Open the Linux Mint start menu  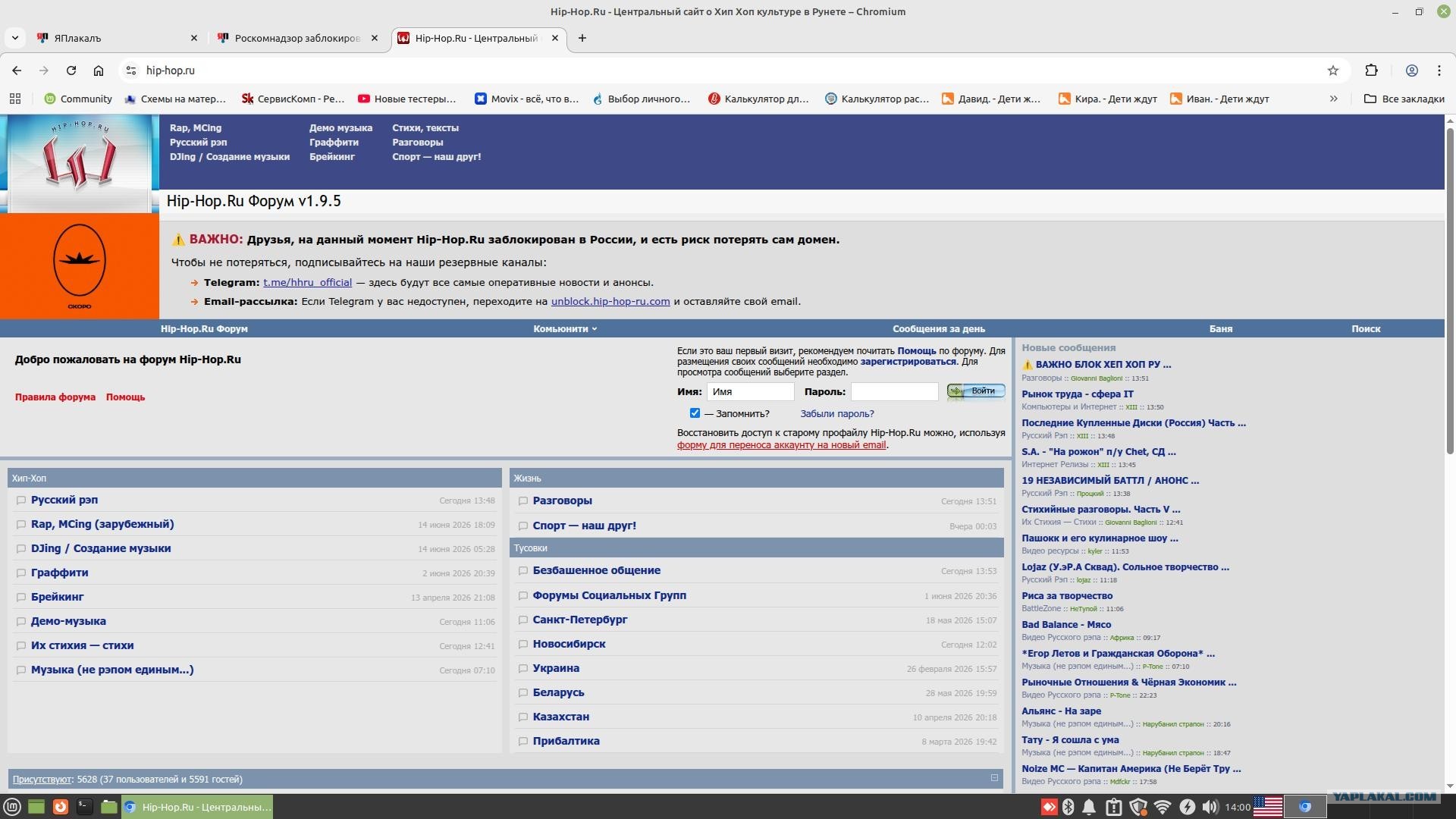(x=12, y=807)
